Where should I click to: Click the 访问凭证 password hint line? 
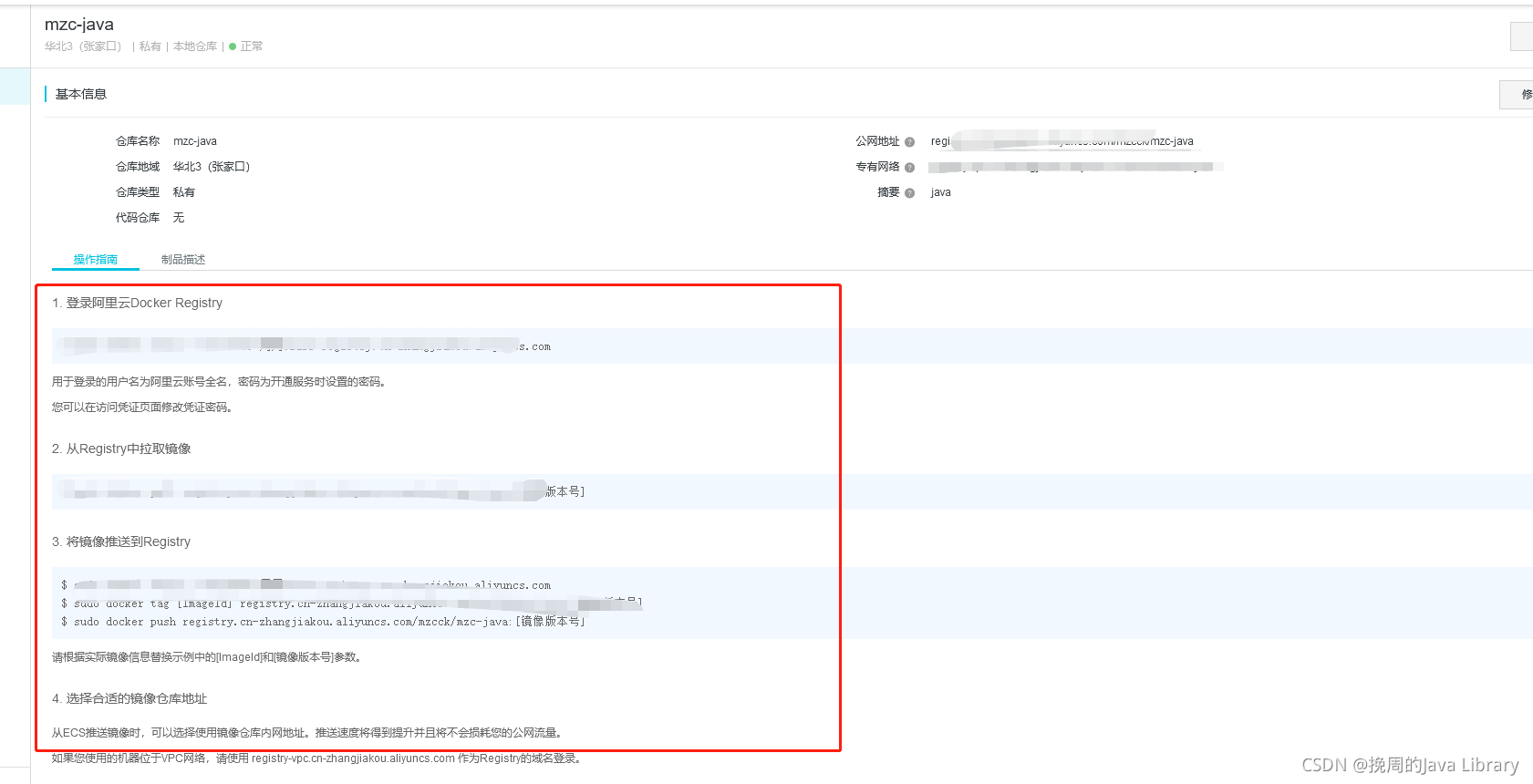point(144,407)
